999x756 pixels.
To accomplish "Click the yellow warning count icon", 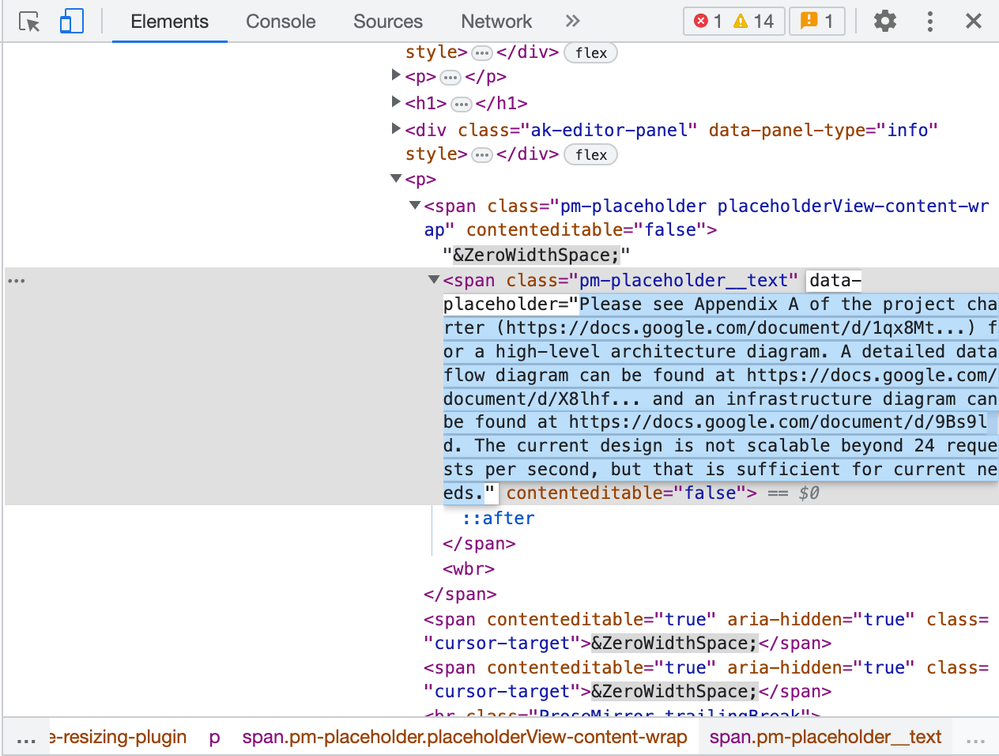I will point(740,22).
